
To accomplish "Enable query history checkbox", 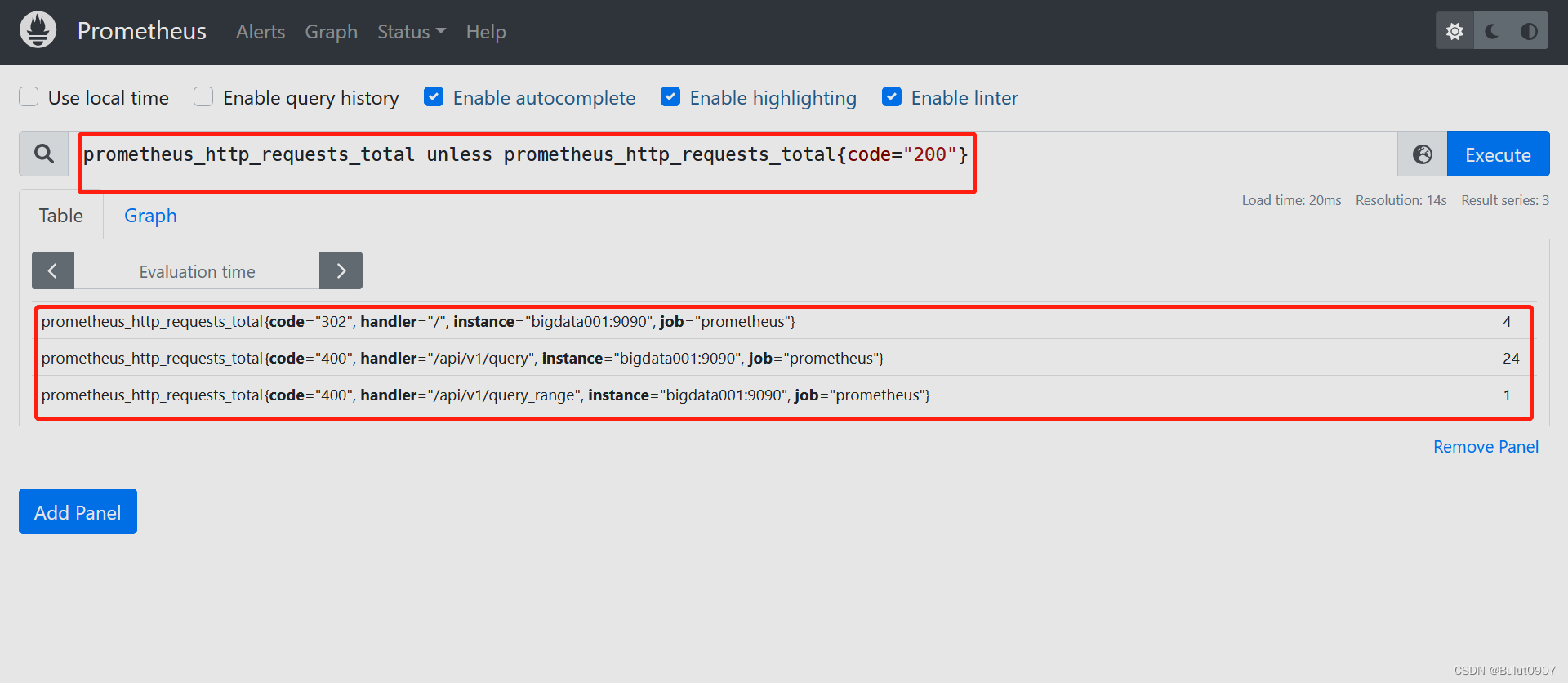I will pyautogui.click(x=203, y=97).
